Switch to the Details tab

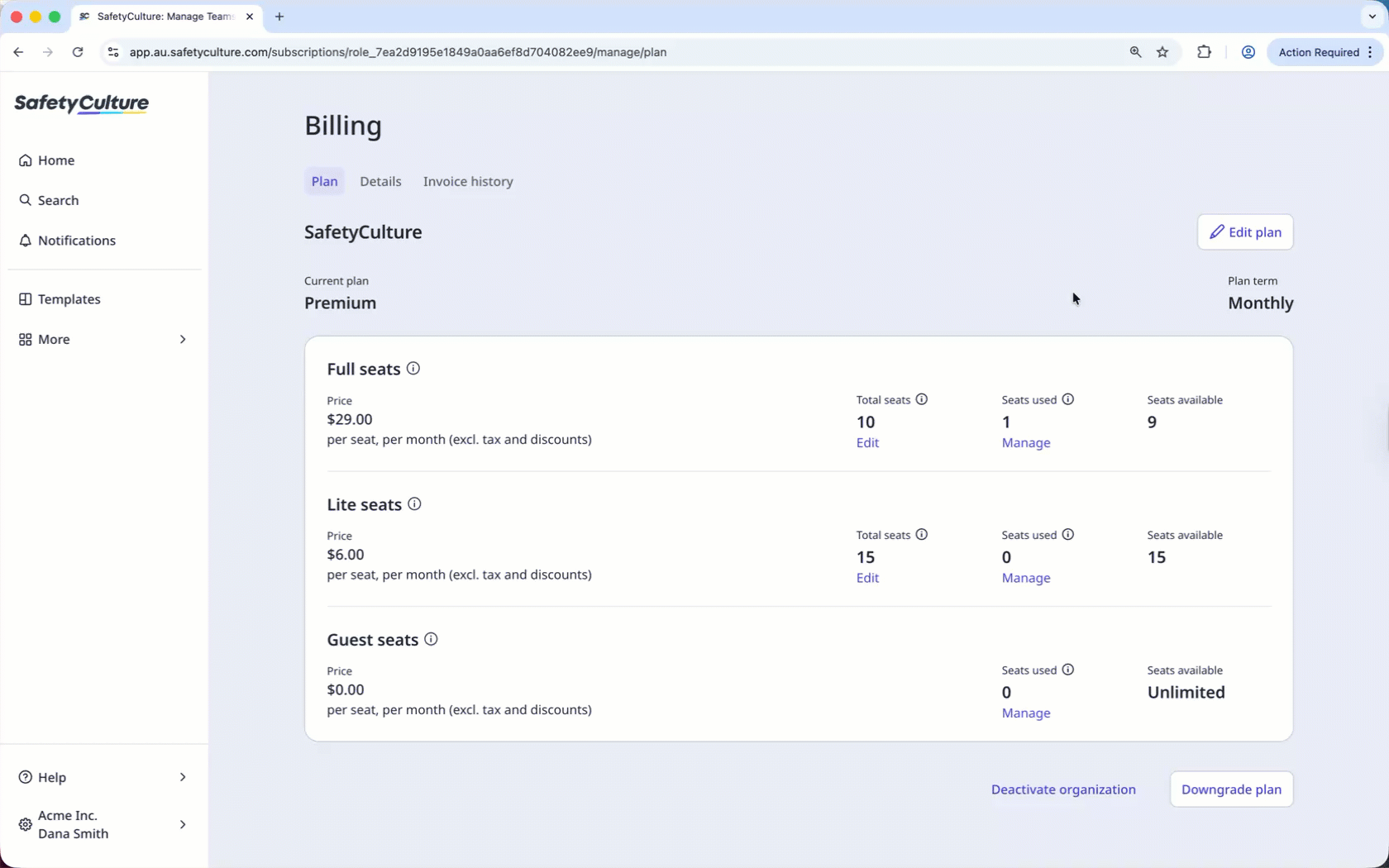[380, 181]
